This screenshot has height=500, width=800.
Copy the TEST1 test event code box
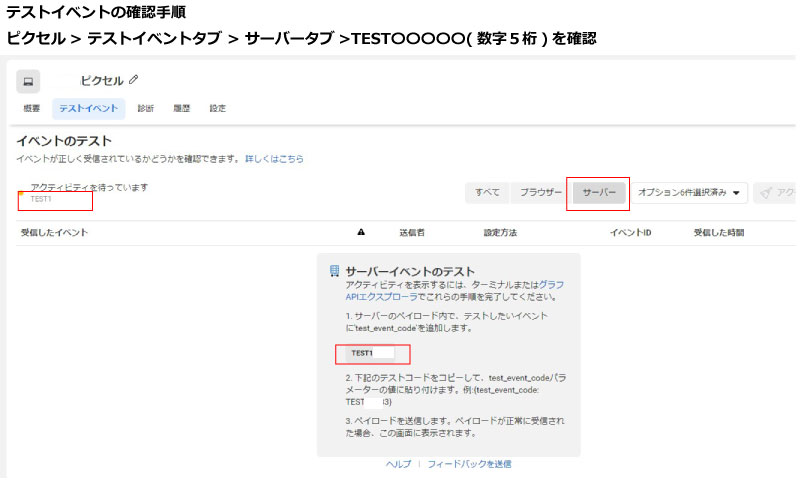pos(370,353)
